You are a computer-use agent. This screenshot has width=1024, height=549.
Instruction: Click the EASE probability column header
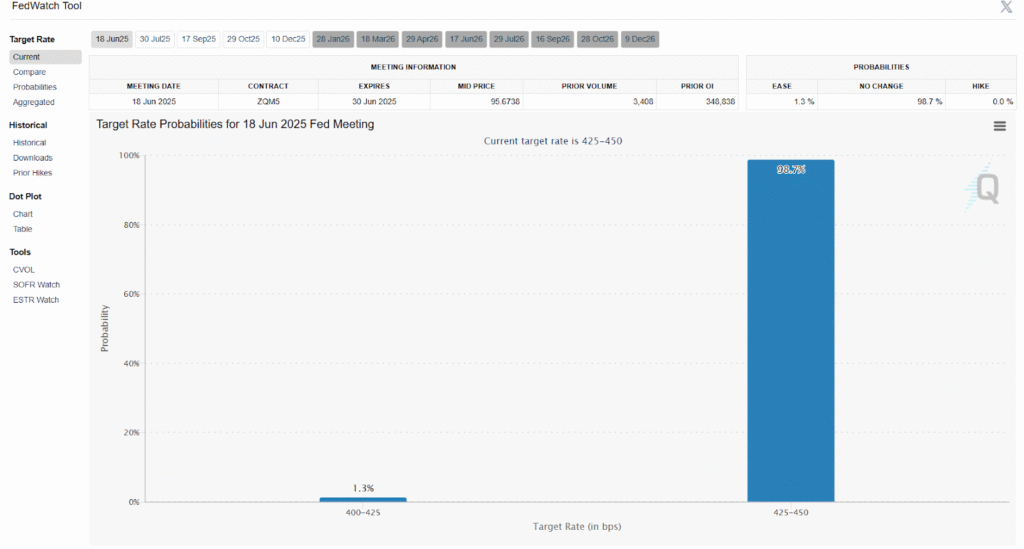pos(782,86)
